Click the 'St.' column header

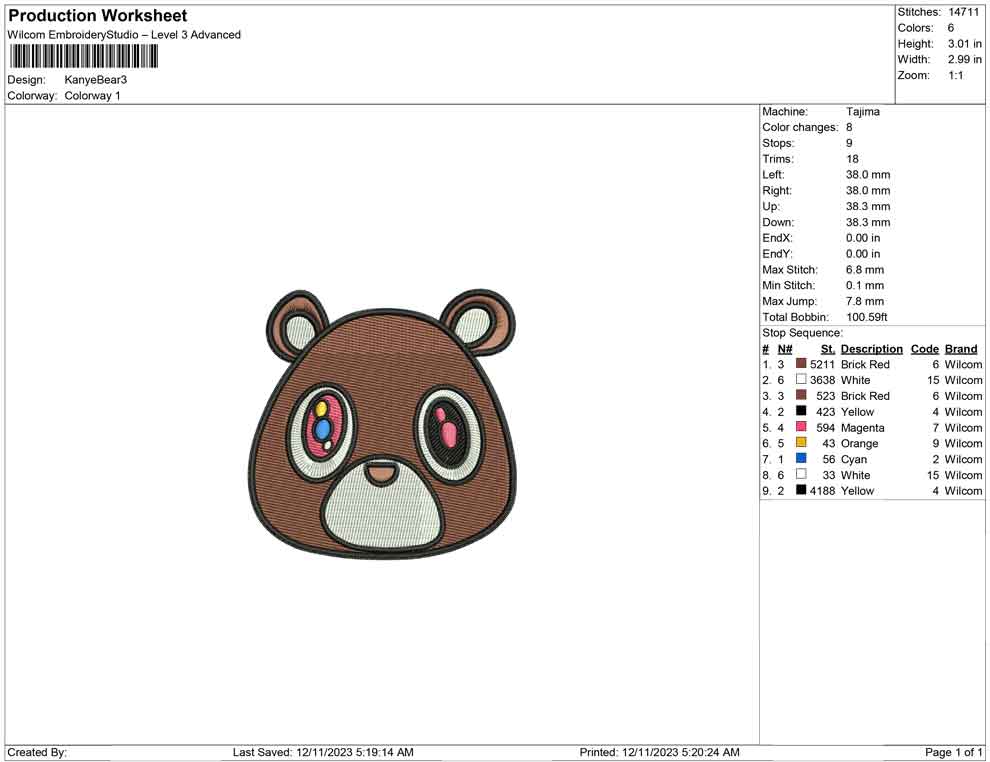tap(827, 348)
